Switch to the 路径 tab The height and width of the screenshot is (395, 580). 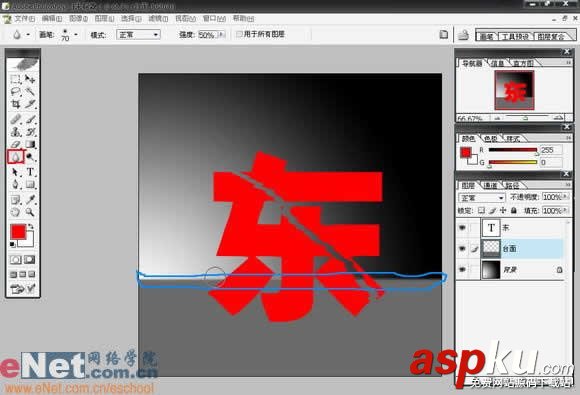[x=512, y=185]
